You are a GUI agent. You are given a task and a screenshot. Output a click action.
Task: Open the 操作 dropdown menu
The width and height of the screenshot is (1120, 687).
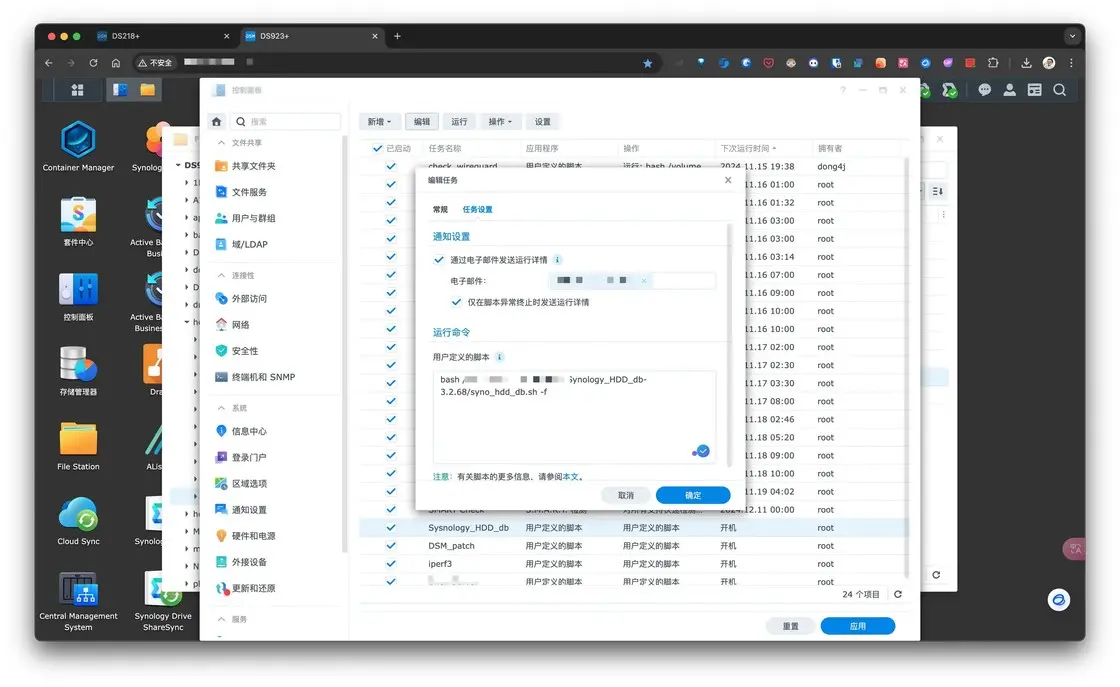click(500, 121)
